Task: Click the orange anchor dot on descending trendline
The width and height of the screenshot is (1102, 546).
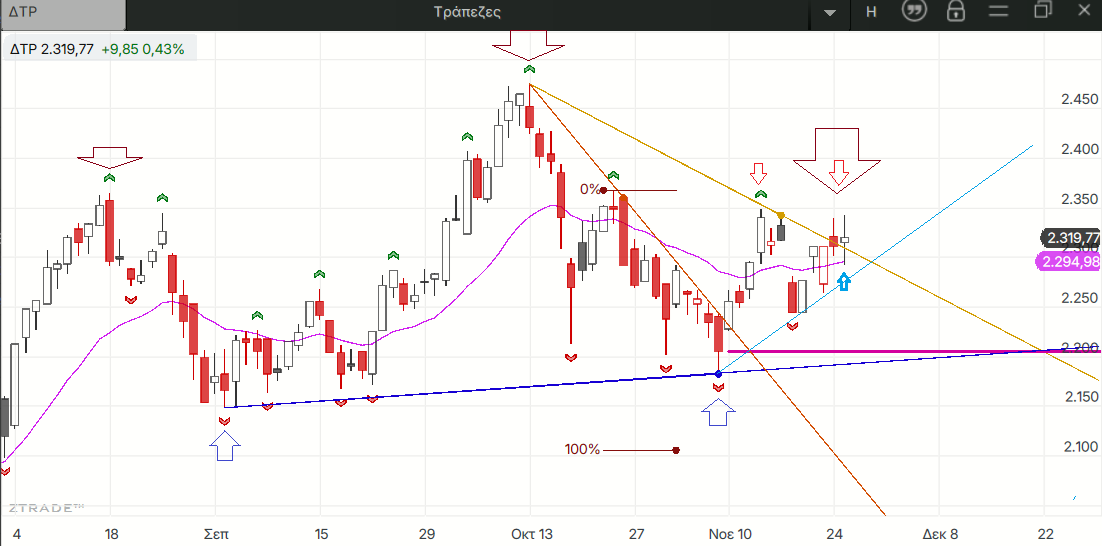Action: point(780,215)
